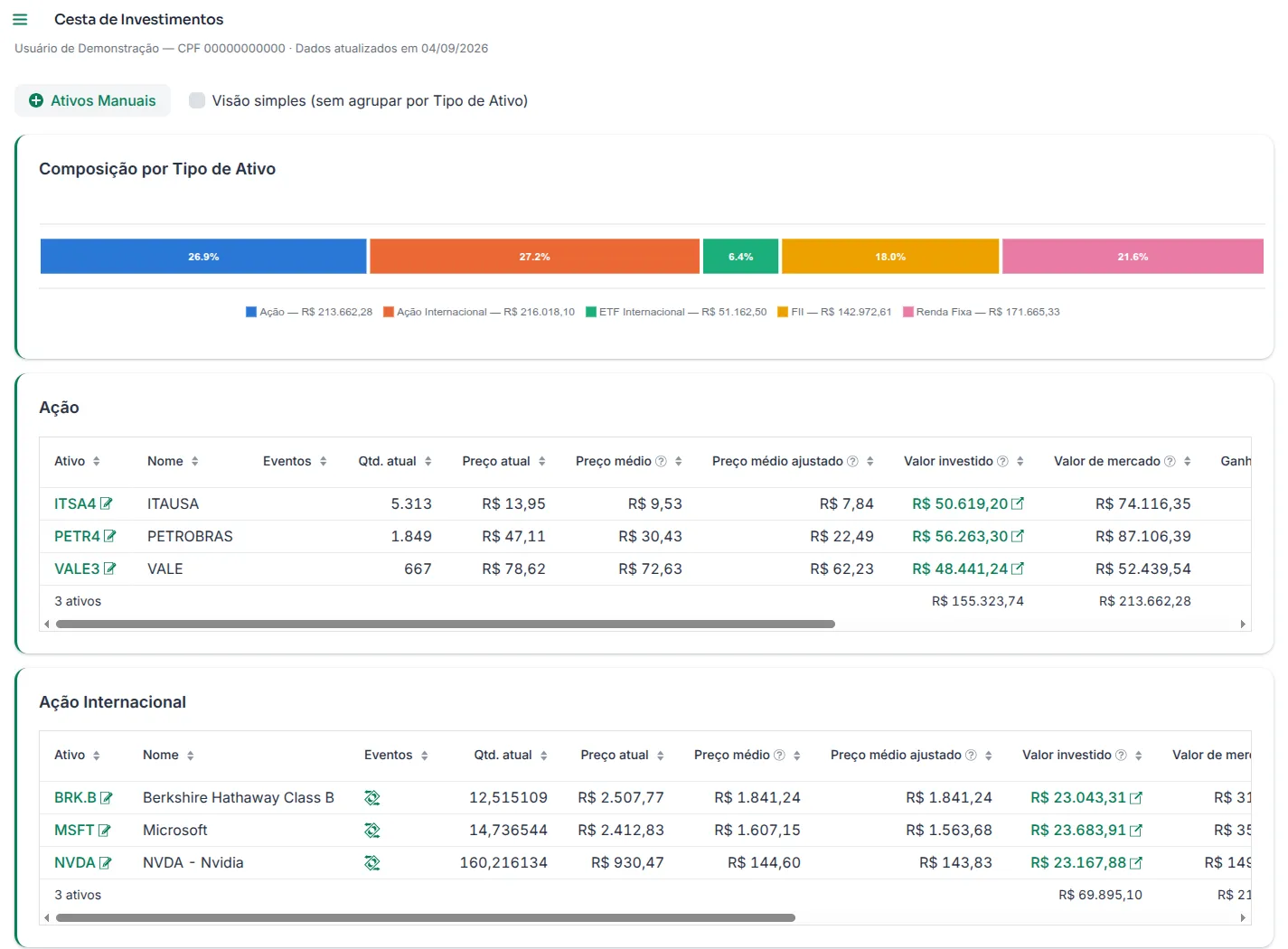Click the blue Ação 26.9% bar segment
This screenshot has width=1288, height=949.
click(203, 257)
